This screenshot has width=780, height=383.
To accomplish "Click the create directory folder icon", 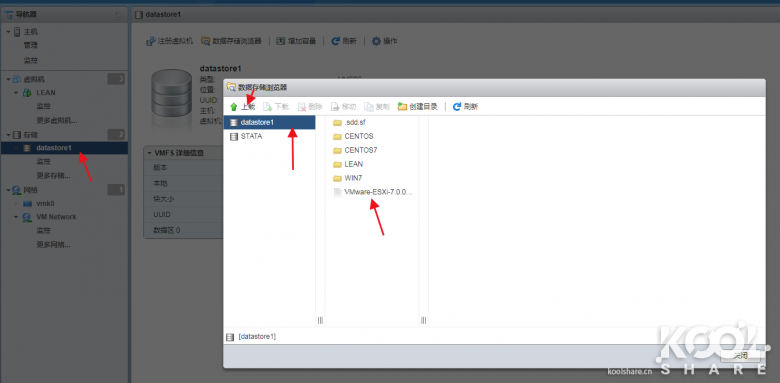I will click(402, 107).
